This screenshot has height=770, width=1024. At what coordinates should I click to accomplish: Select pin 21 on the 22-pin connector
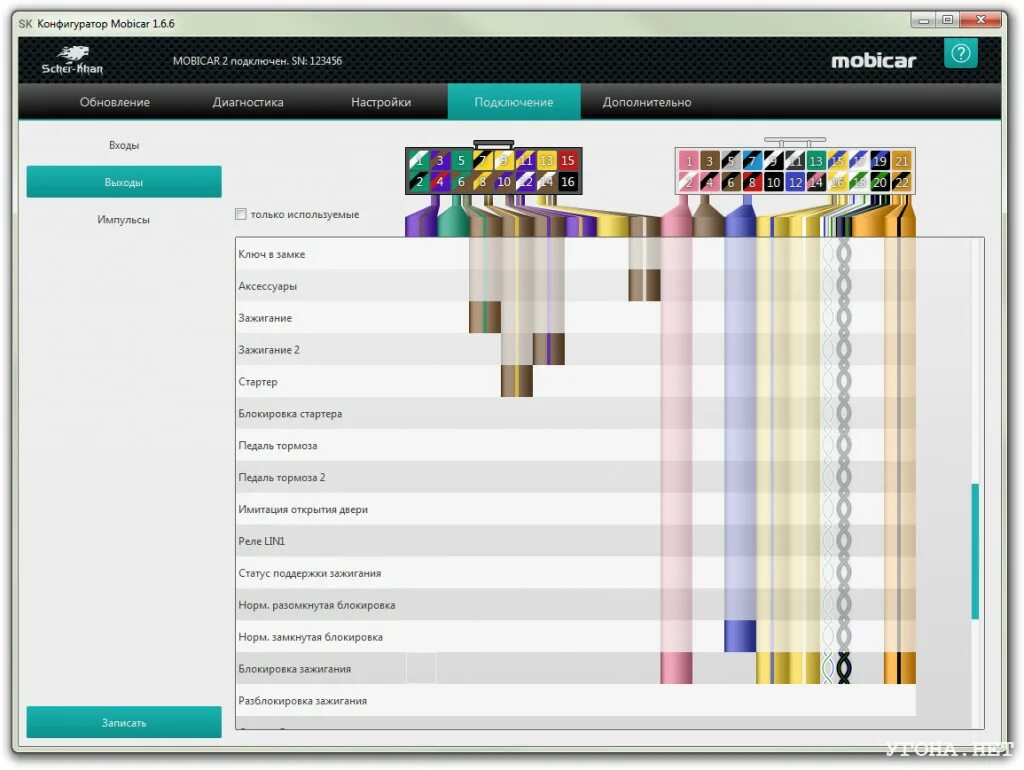(902, 161)
